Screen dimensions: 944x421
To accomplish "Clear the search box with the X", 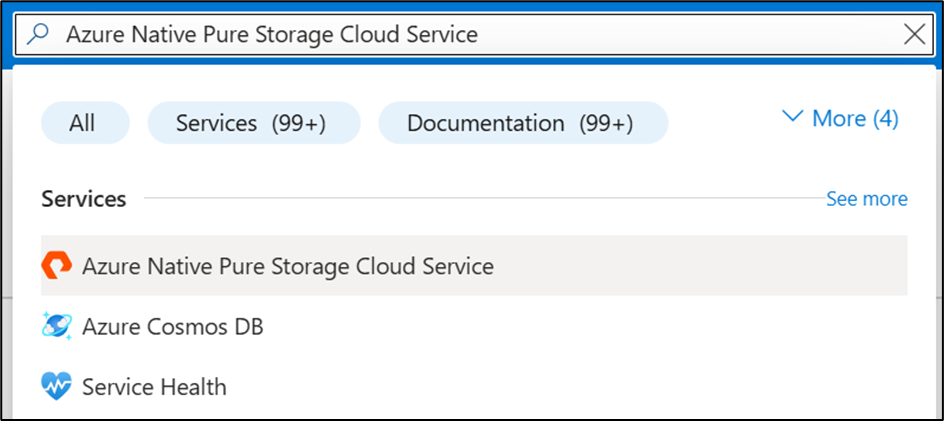I will [914, 35].
